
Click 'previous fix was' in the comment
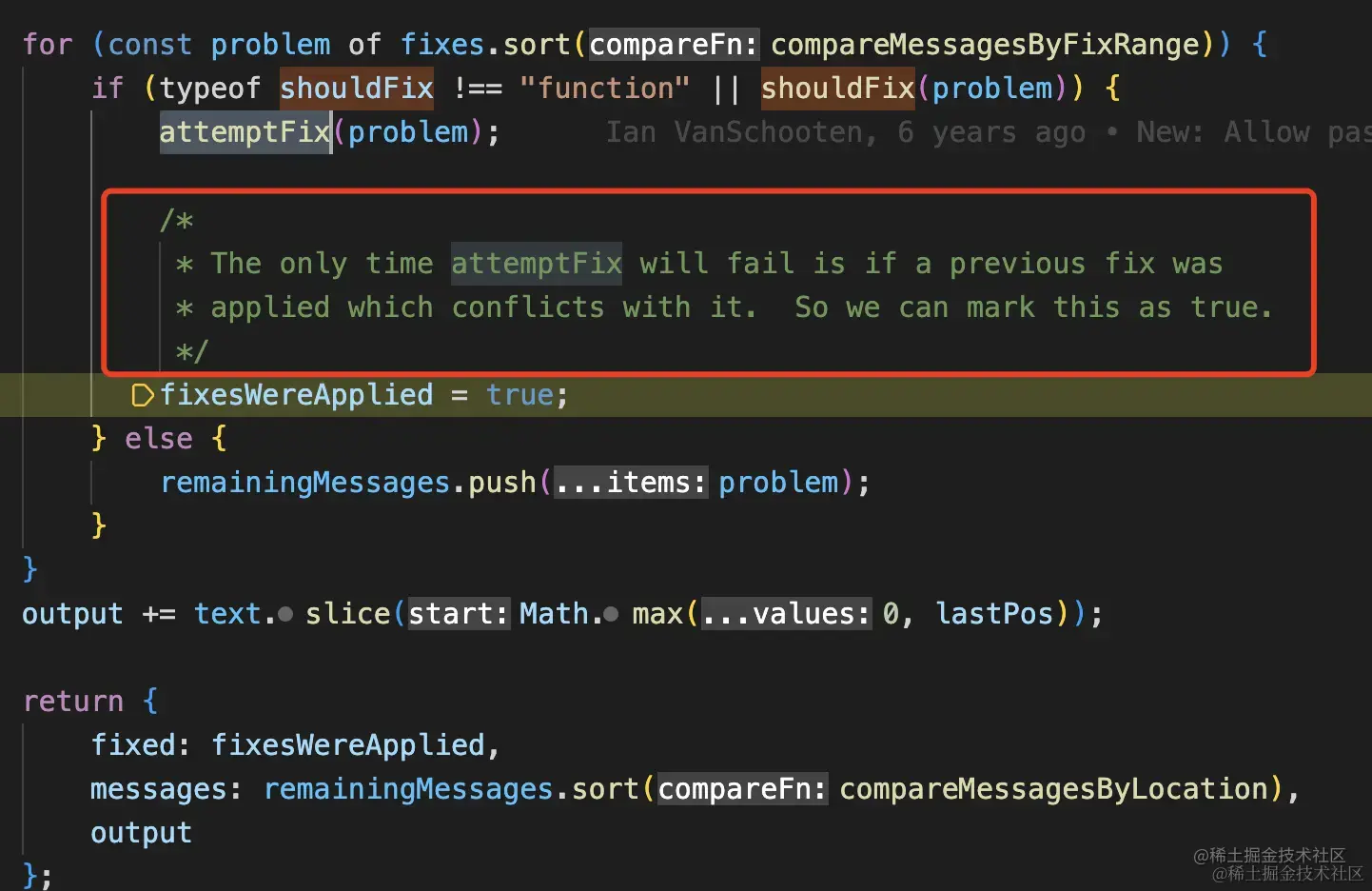pyautogui.click(x=1086, y=264)
